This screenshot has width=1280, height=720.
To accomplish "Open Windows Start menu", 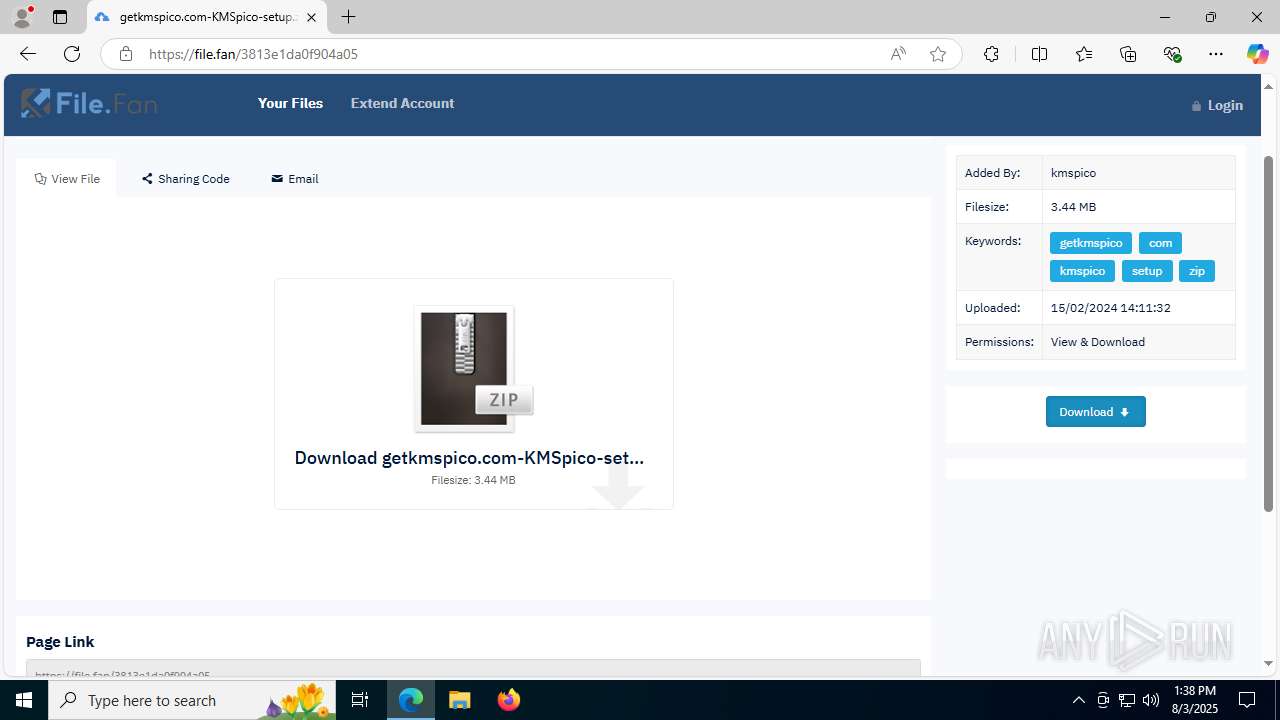I will (24, 700).
